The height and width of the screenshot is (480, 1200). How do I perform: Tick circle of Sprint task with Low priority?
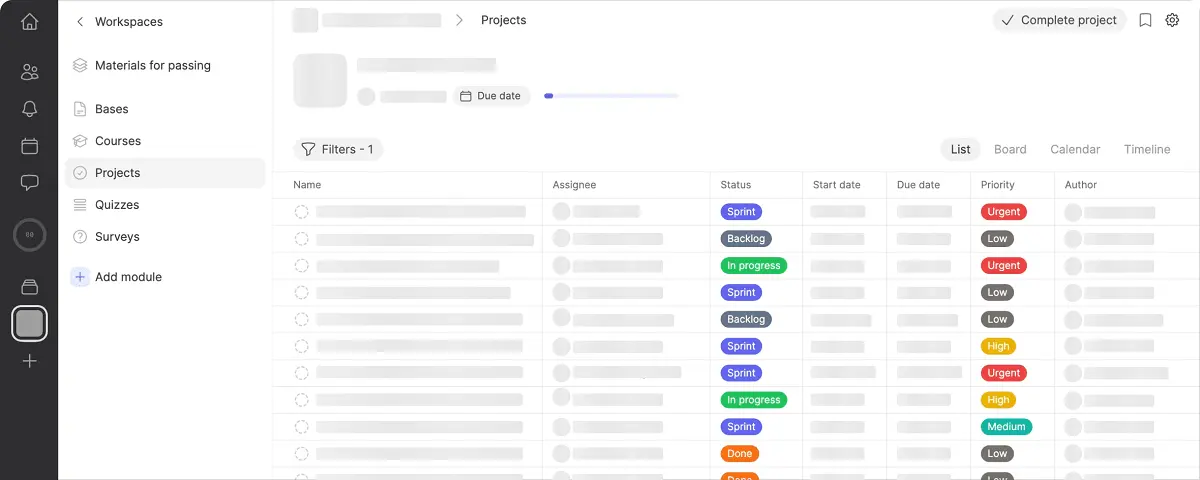[301, 293]
